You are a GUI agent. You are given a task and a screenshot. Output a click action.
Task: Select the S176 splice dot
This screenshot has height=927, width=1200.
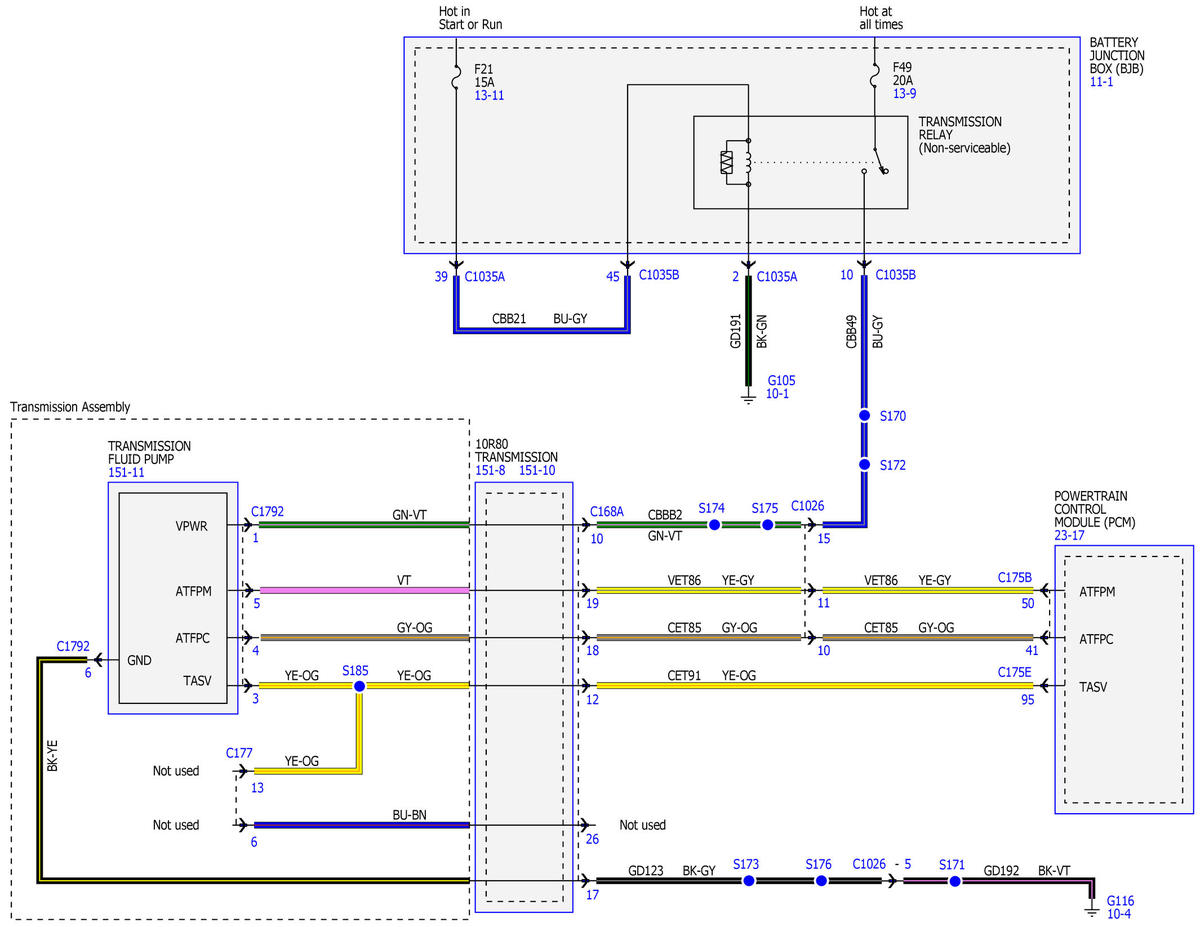click(x=821, y=881)
